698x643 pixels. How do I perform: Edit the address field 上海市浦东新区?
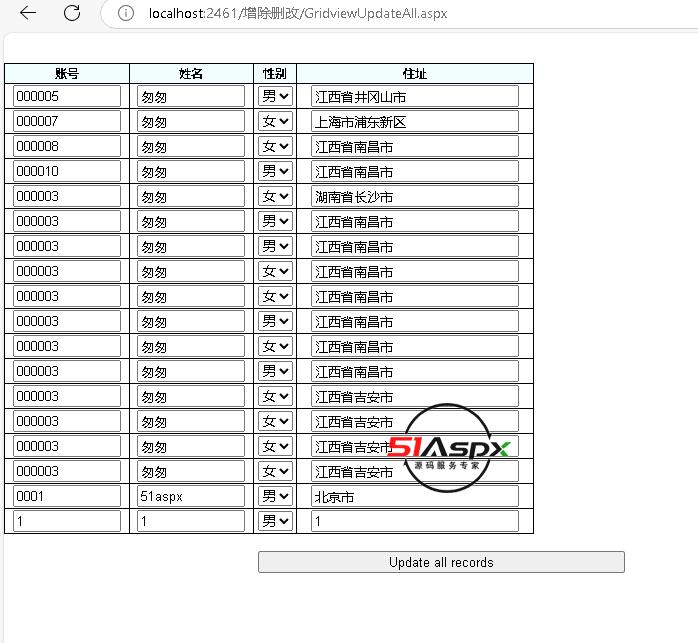tap(415, 121)
